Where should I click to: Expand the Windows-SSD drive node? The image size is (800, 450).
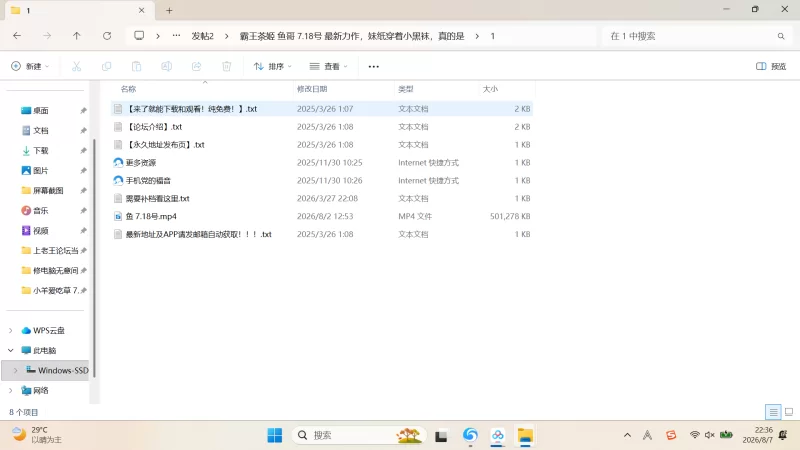tap(15, 370)
